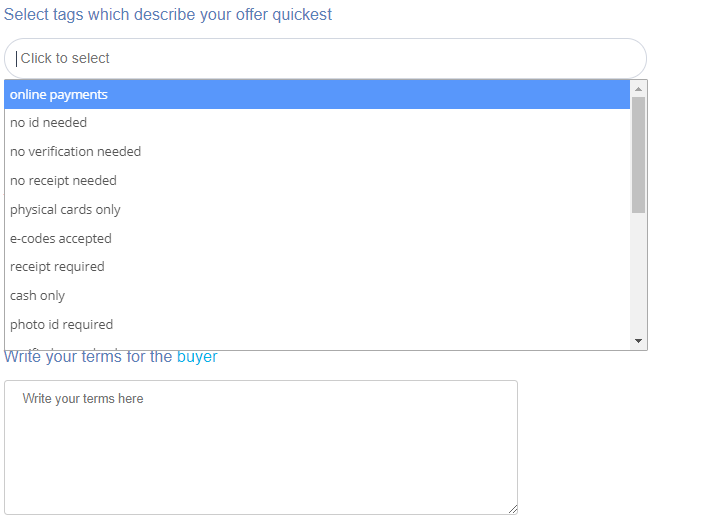The image size is (701, 522).
Task: Click the dropdown scrollbar up arrow
Action: click(x=639, y=88)
